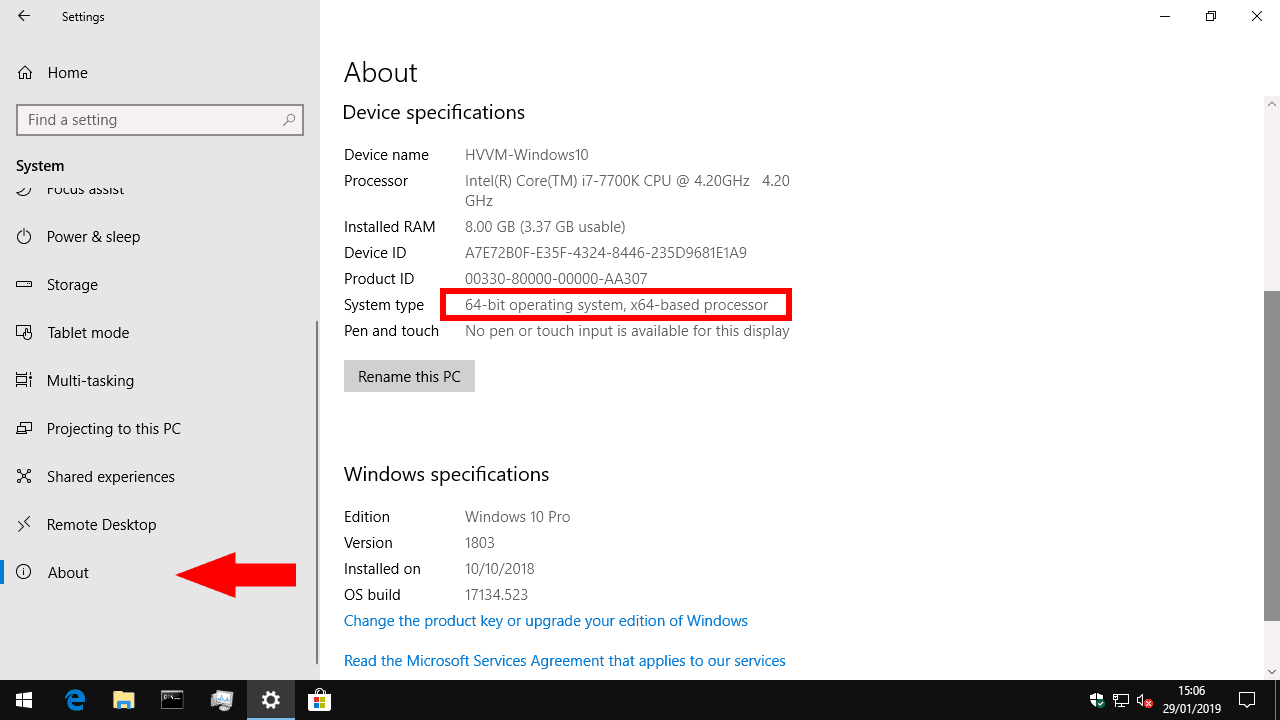The image size is (1280, 720).
Task: Select the installed on date 10/10/2018
Action: tap(499, 569)
